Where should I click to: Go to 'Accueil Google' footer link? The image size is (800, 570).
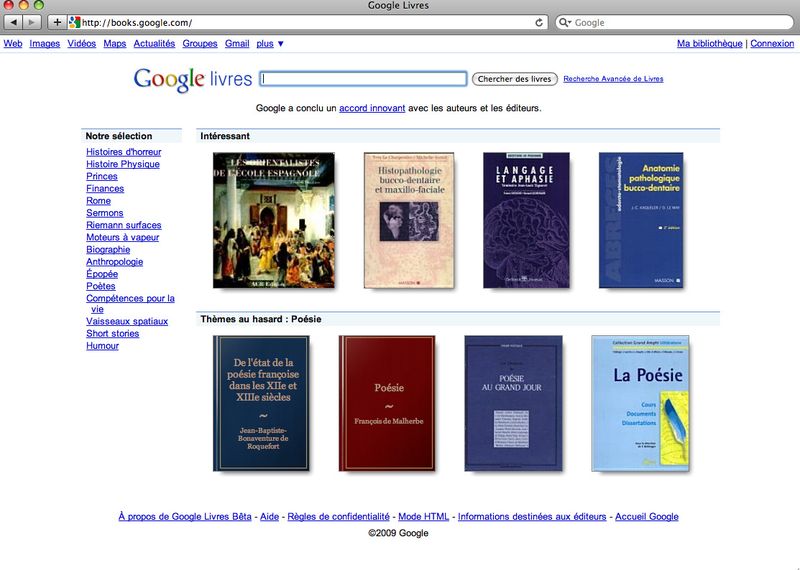647,517
